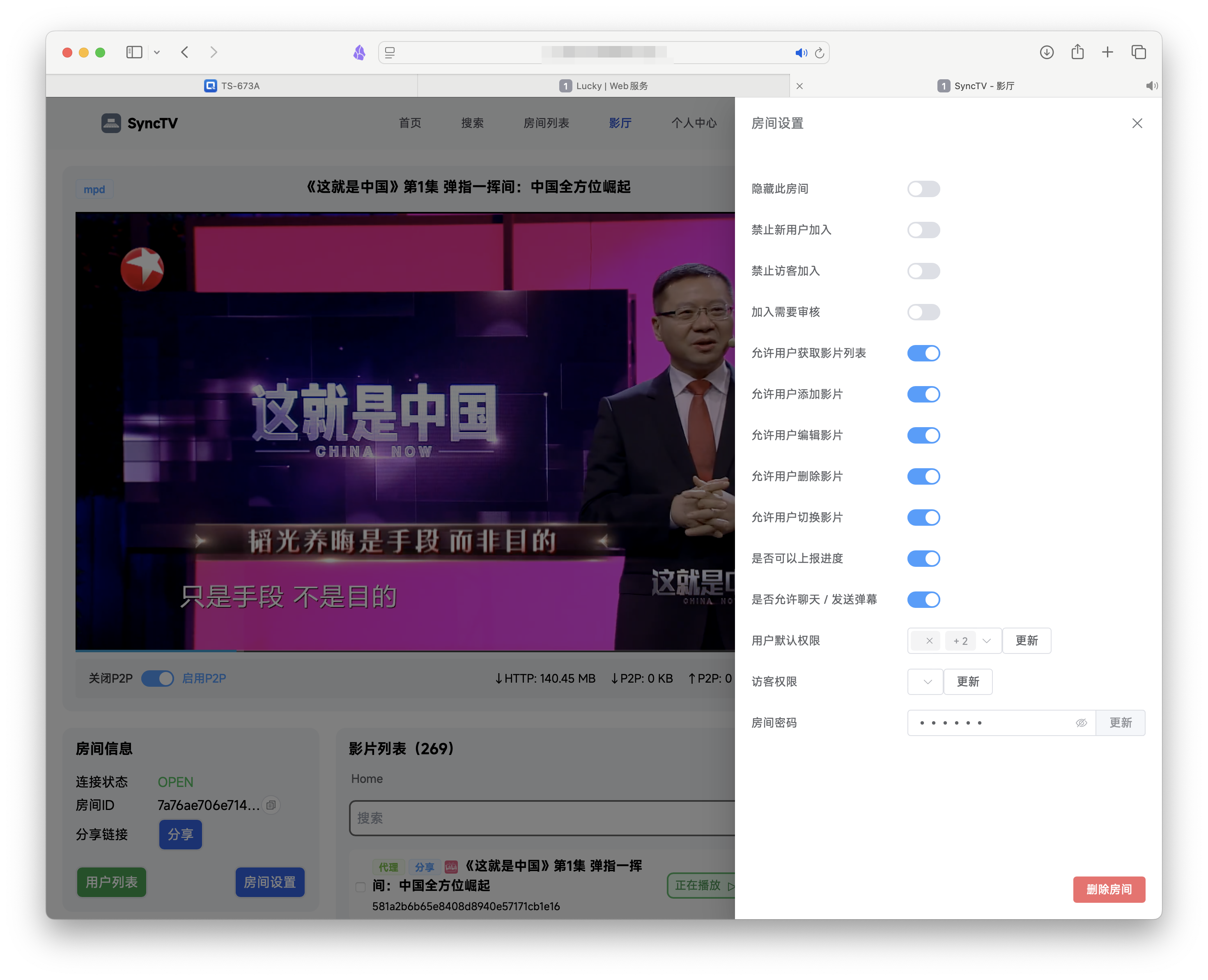This screenshot has width=1208, height=980.
Task: Open a new tab with plus icon
Action: pyautogui.click(x=1107, y=53)
